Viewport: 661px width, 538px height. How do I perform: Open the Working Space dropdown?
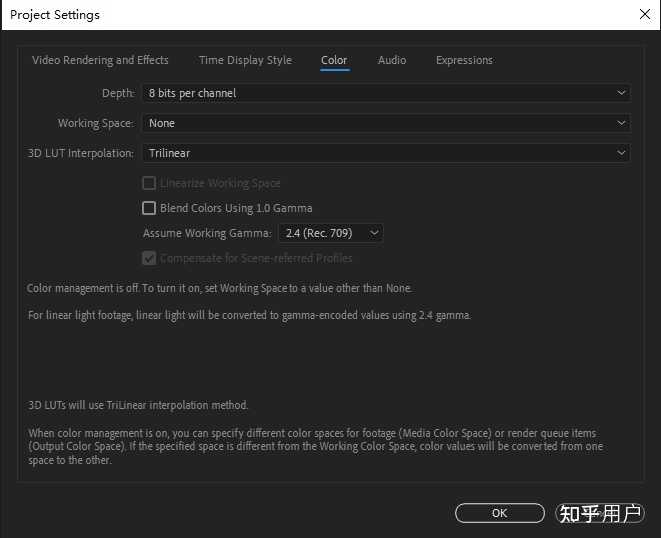[385, 123]
